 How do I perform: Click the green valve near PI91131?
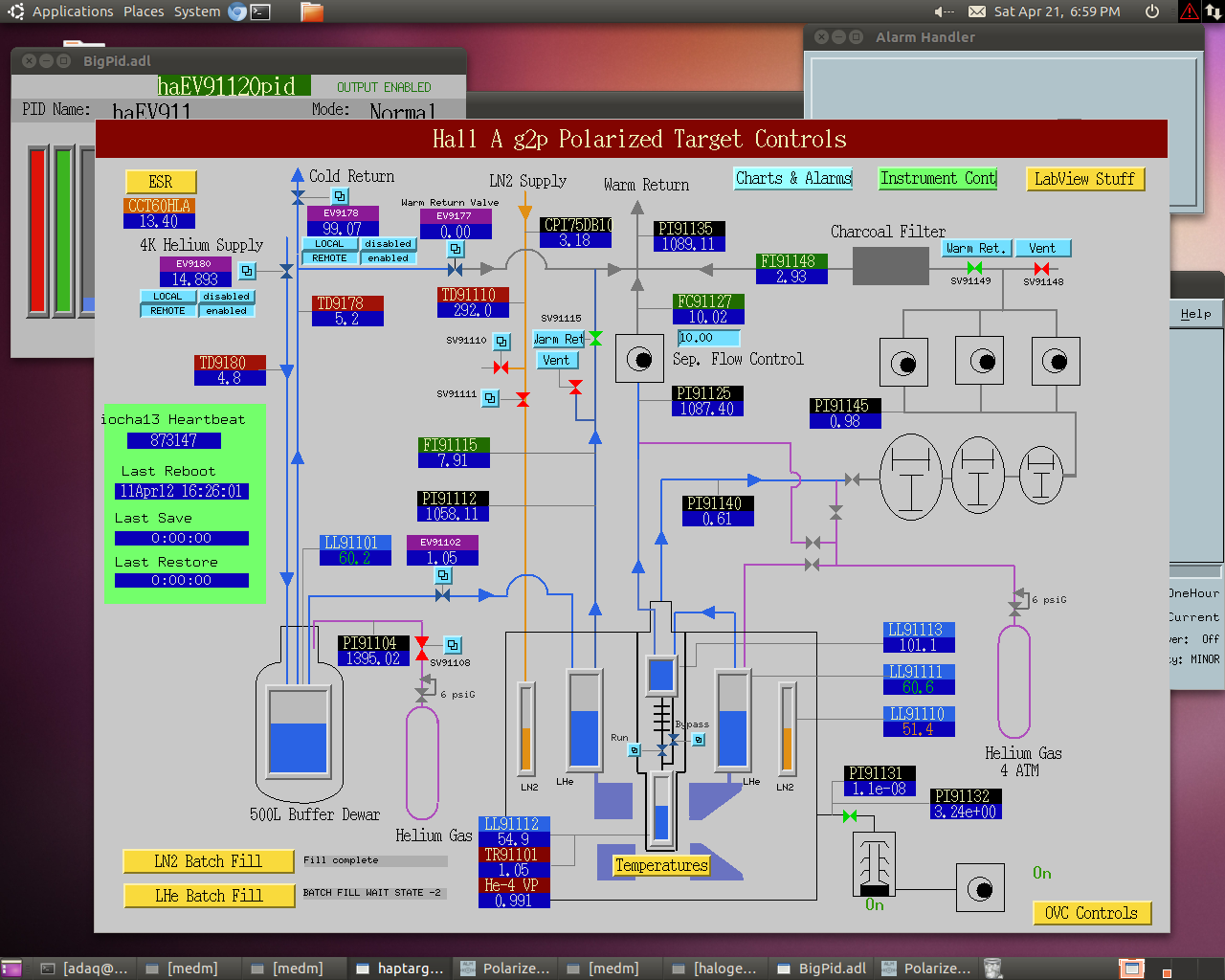pos(850,816)
